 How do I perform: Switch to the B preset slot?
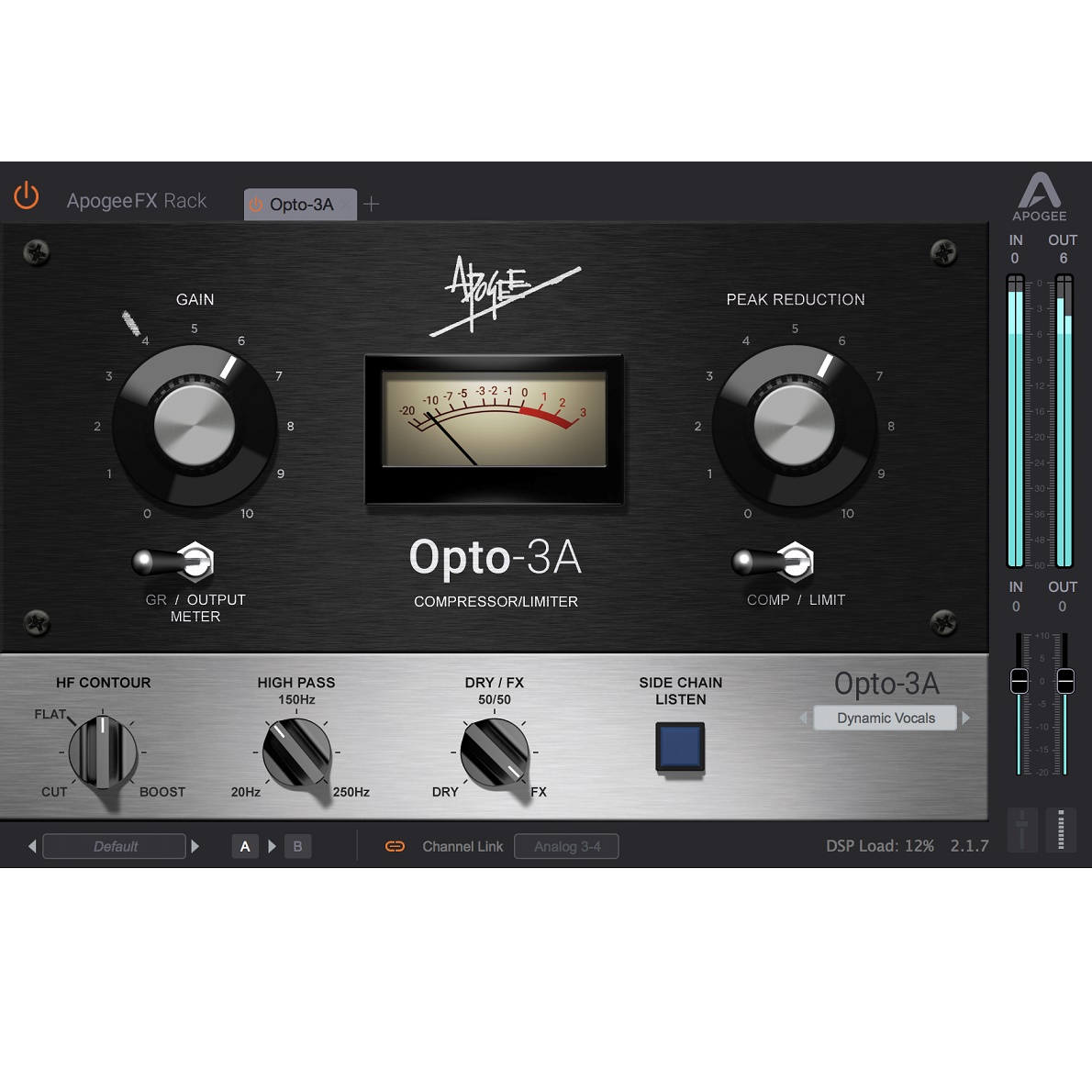(297, 845)
